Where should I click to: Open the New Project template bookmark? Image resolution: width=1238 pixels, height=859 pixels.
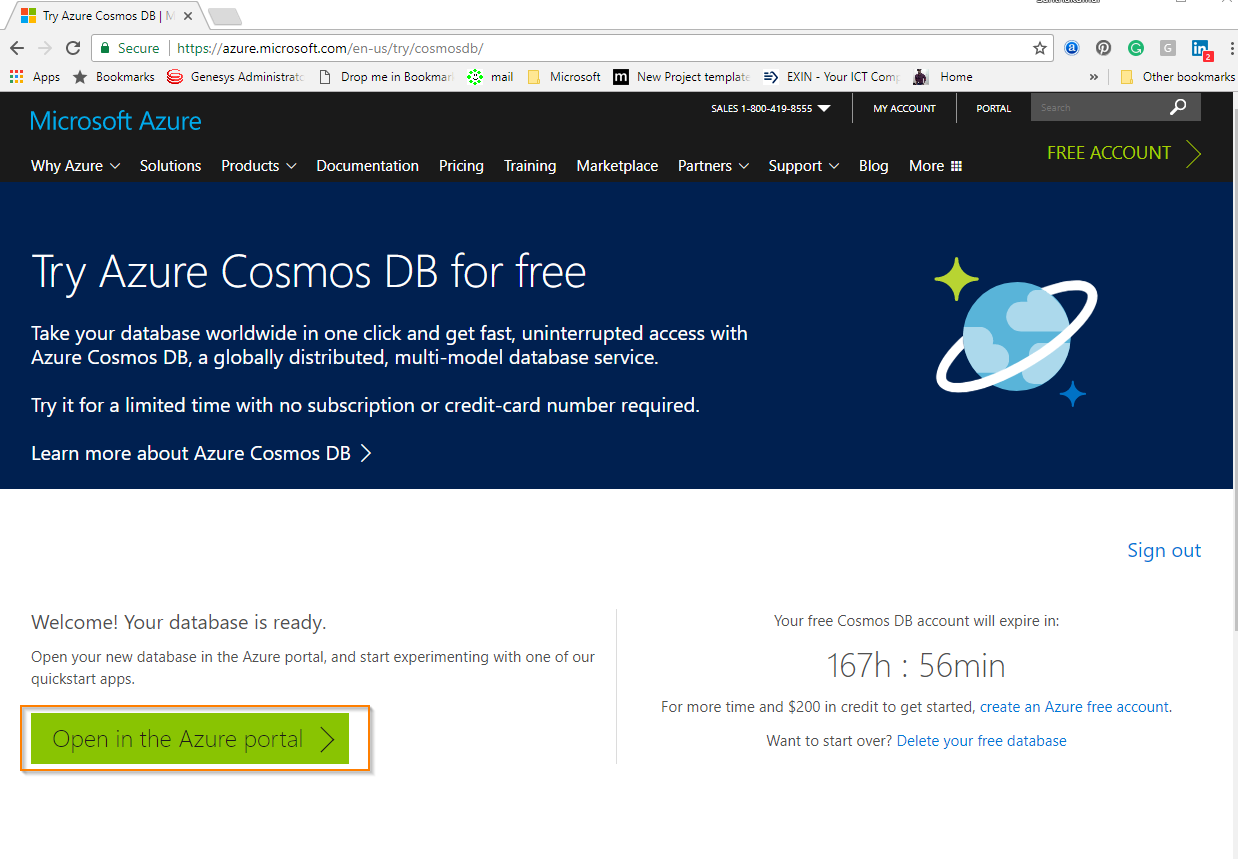point(681,77)
